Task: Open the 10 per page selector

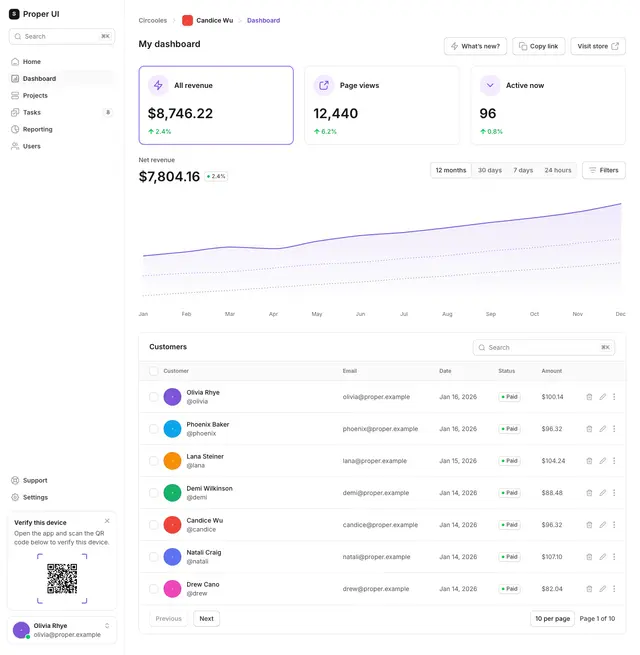Action: (552, 619)
